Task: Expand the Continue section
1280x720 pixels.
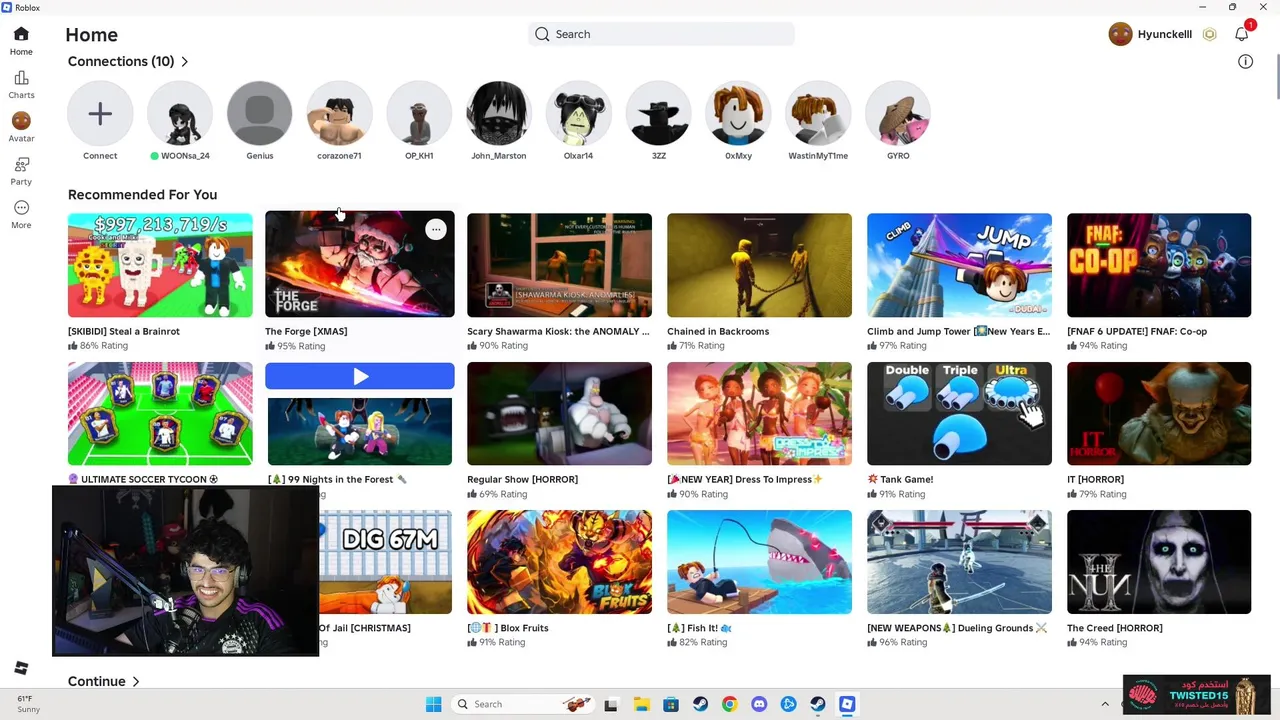Action: pos(103,681)
